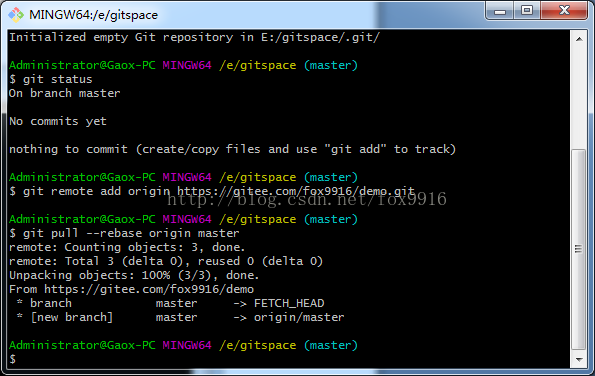595x376 pixels.
Task: Click the scrollbar up arrow
Action: point(579,39)
